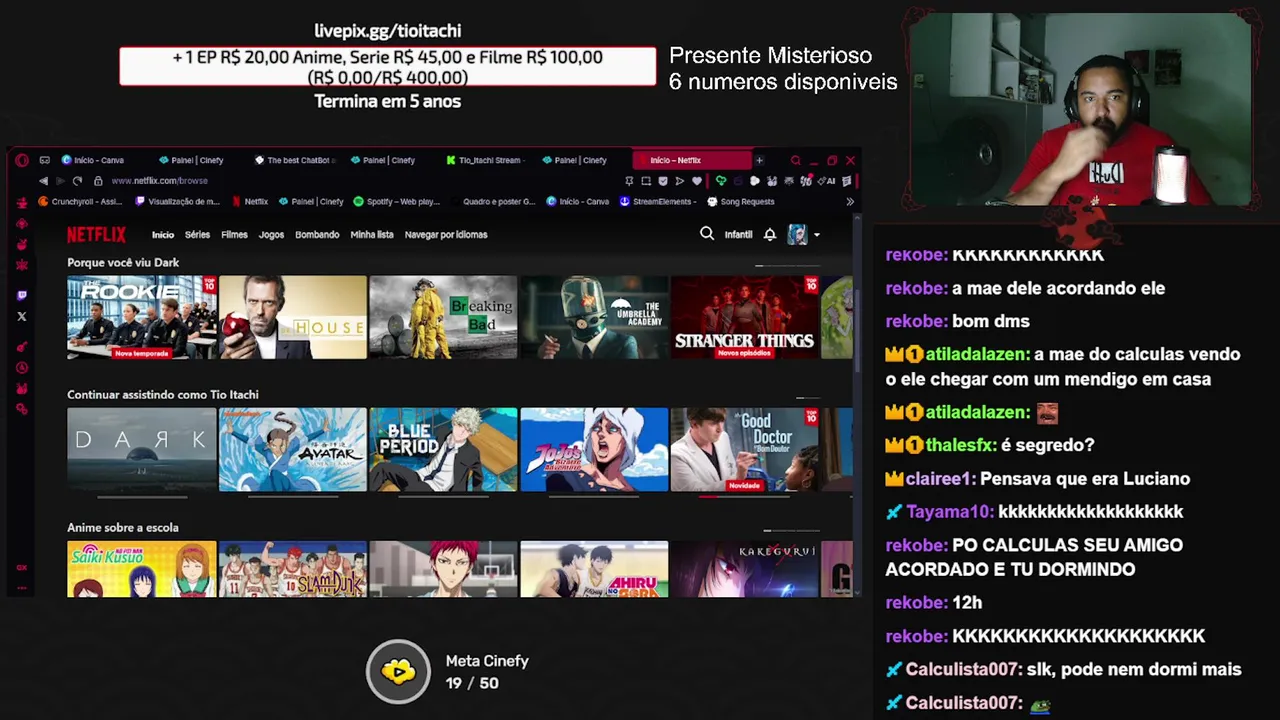The width and height of the screenshot is (1280, 720).
Task: Open the Séries menu in Netflix
Action: [x=197, y=235]
